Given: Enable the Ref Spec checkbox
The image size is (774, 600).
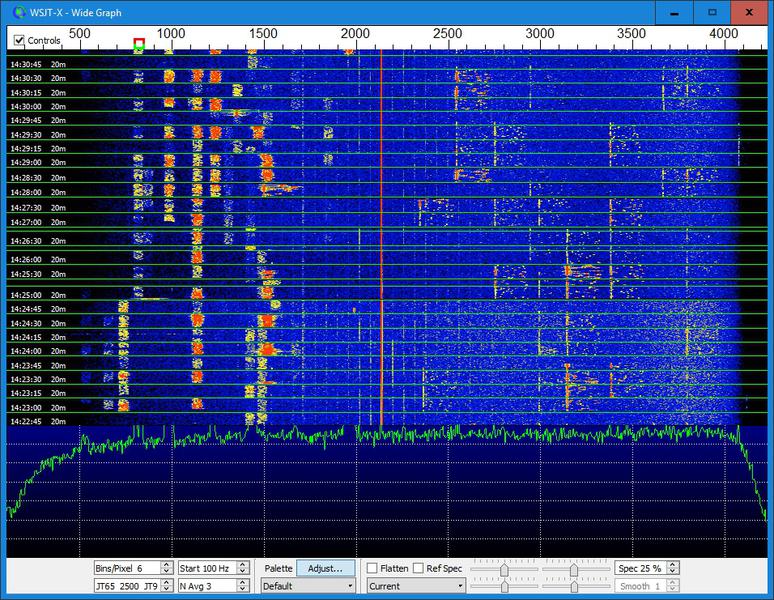Looking at the screenshot, I should (x=419, y=568).
